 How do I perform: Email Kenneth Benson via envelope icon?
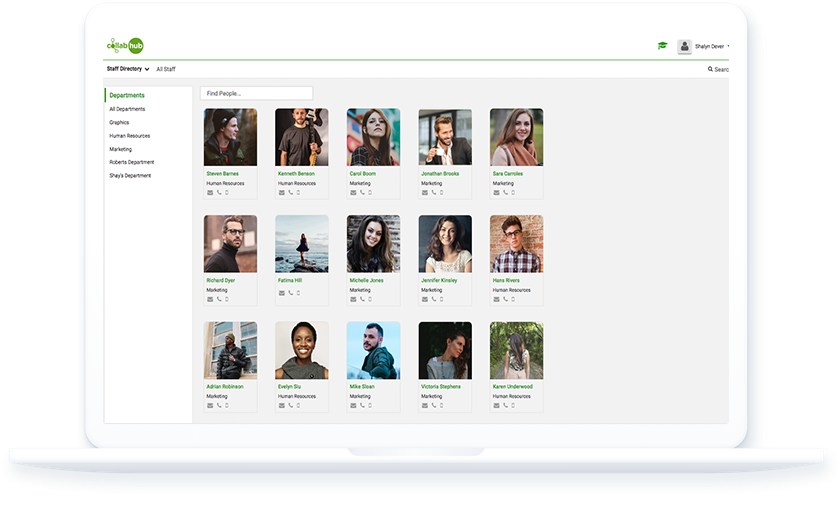(282, 193)
